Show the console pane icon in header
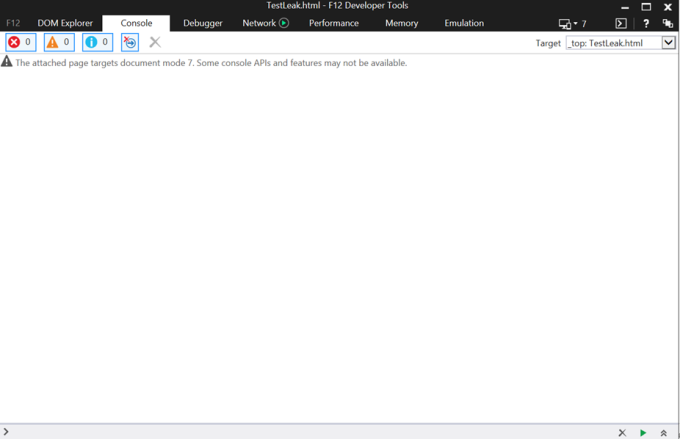The image size is (680, 439). [621, 23]
